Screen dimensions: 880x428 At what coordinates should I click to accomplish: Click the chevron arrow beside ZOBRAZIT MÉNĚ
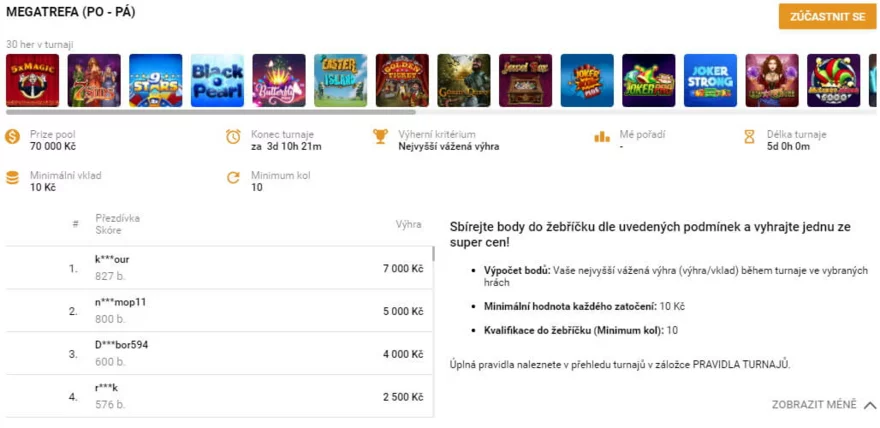870,405
